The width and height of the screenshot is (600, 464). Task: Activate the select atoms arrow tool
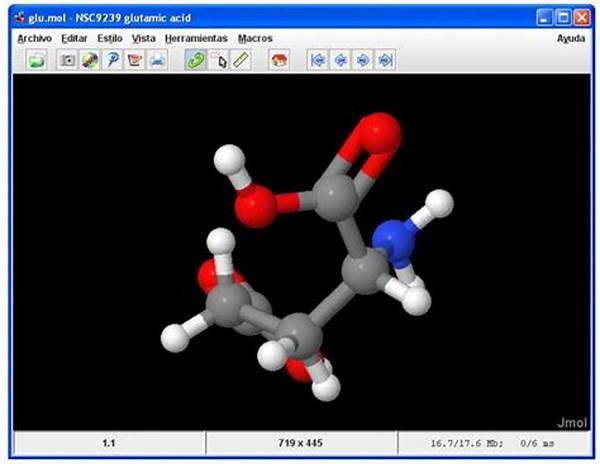[x=220, y=61]
